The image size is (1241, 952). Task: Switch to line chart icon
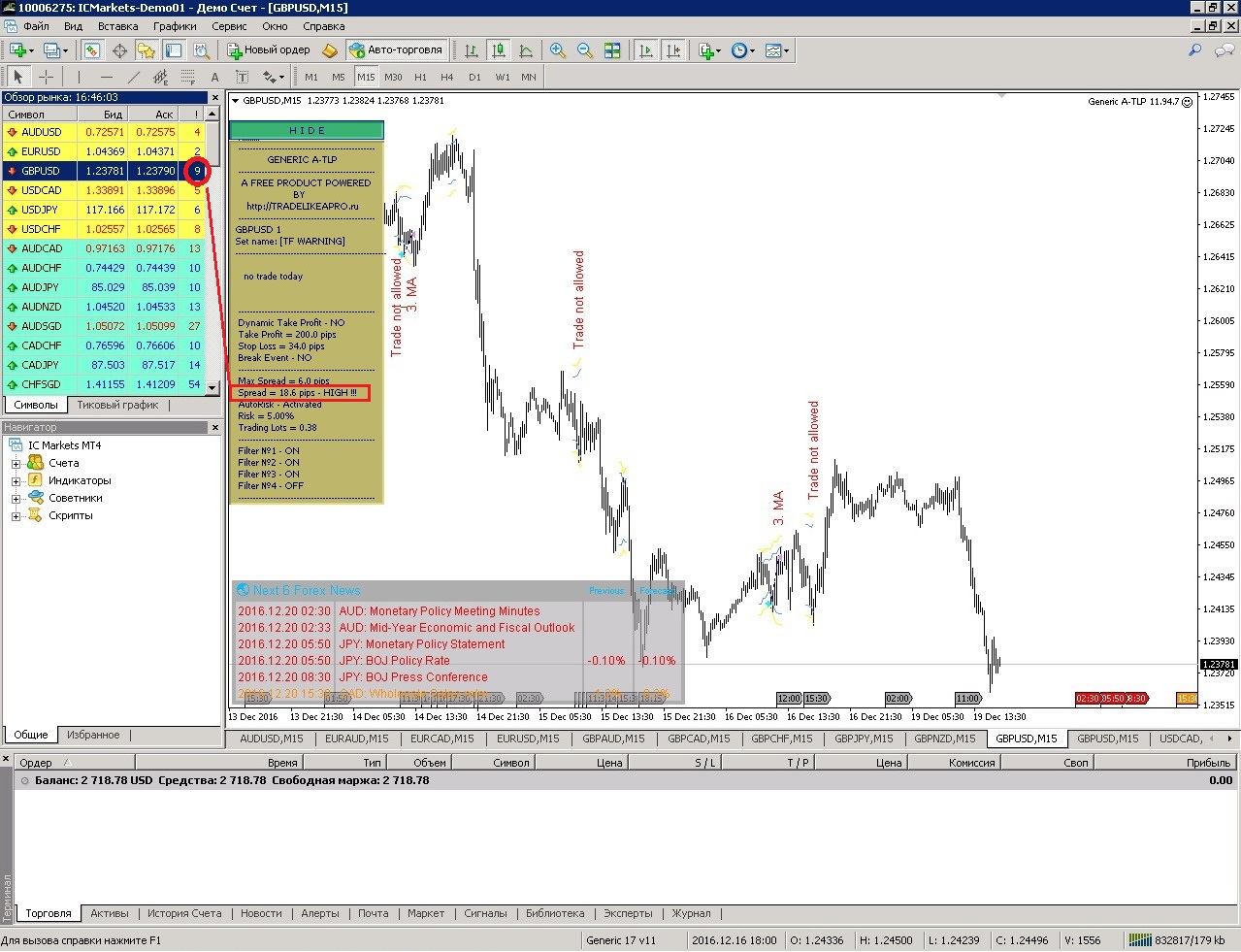pyautogui.click(x=525, y=50)
